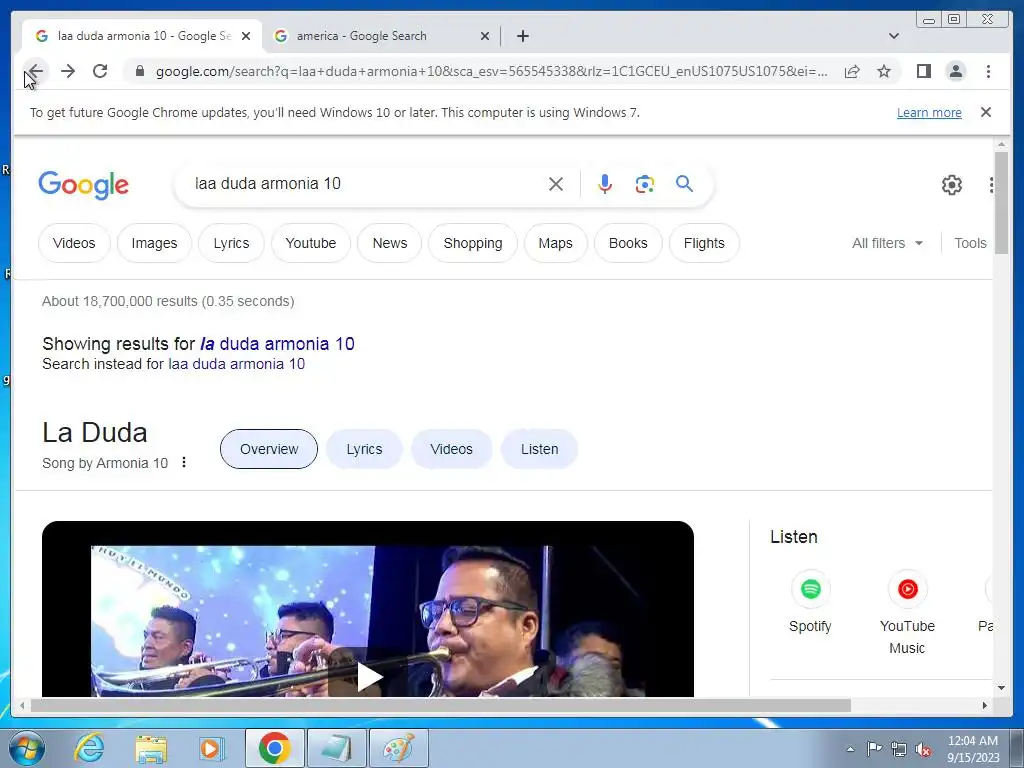The height and width of the screenshot is (768, 1024).
Task: Close the 'laa duda armonia 10' tab
Action: click(246, 36)
